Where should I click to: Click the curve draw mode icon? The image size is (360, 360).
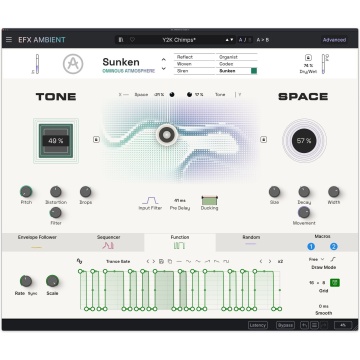(333, 259)
